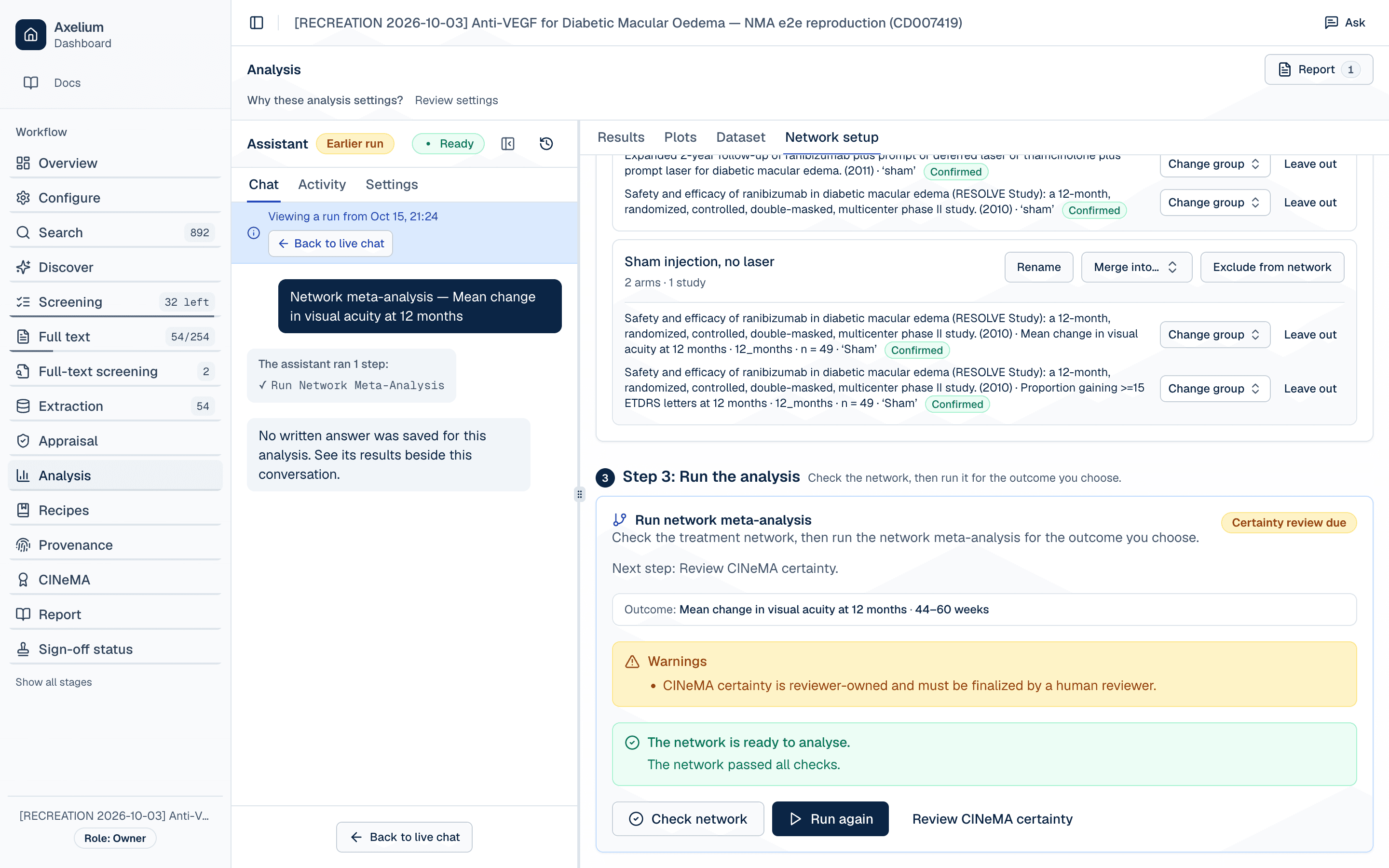Click 'Run Network Meta-Analysis' step text
The width and height of the screenshot is (1389, 868).
click(357, 385)
